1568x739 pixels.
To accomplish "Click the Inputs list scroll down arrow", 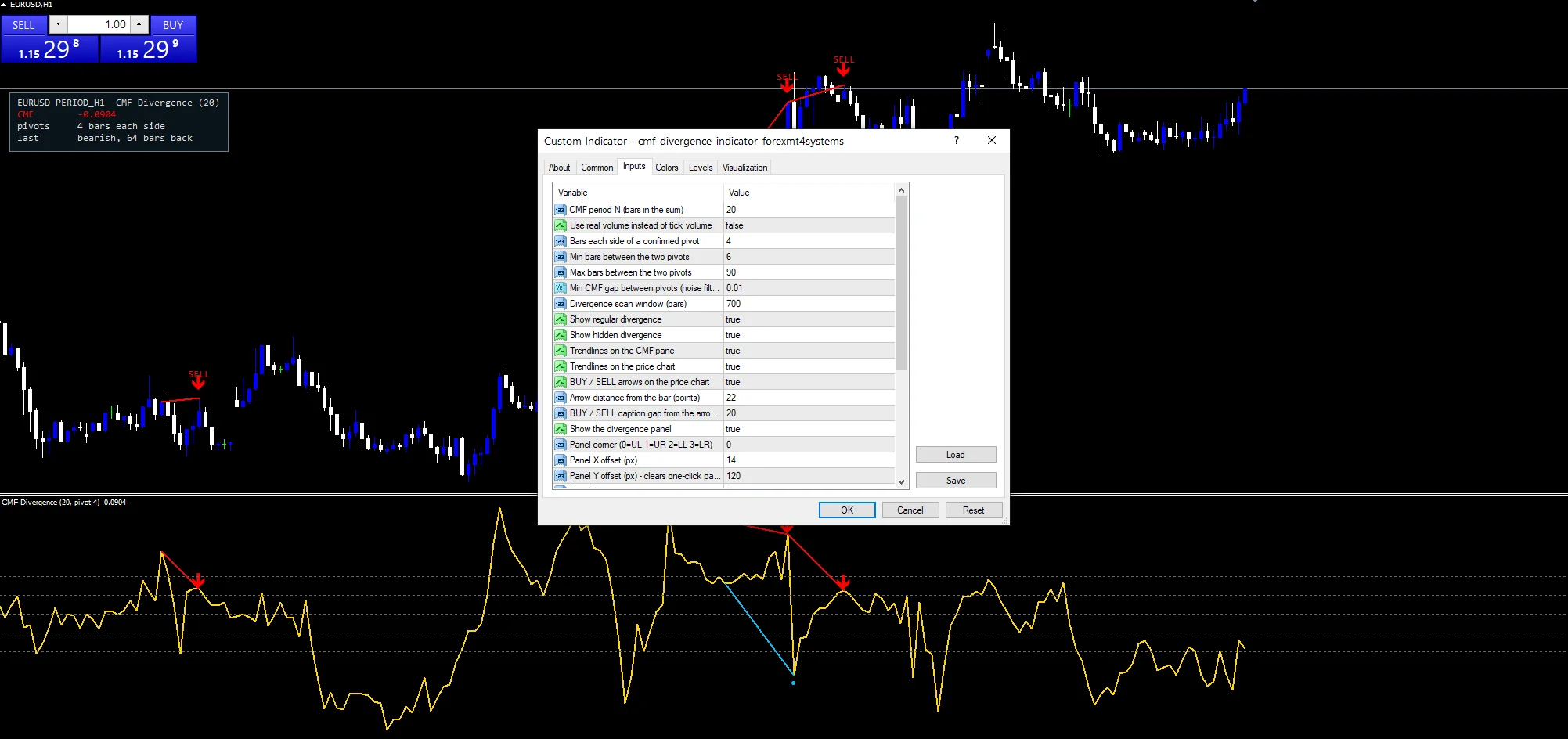I will 901,482.
